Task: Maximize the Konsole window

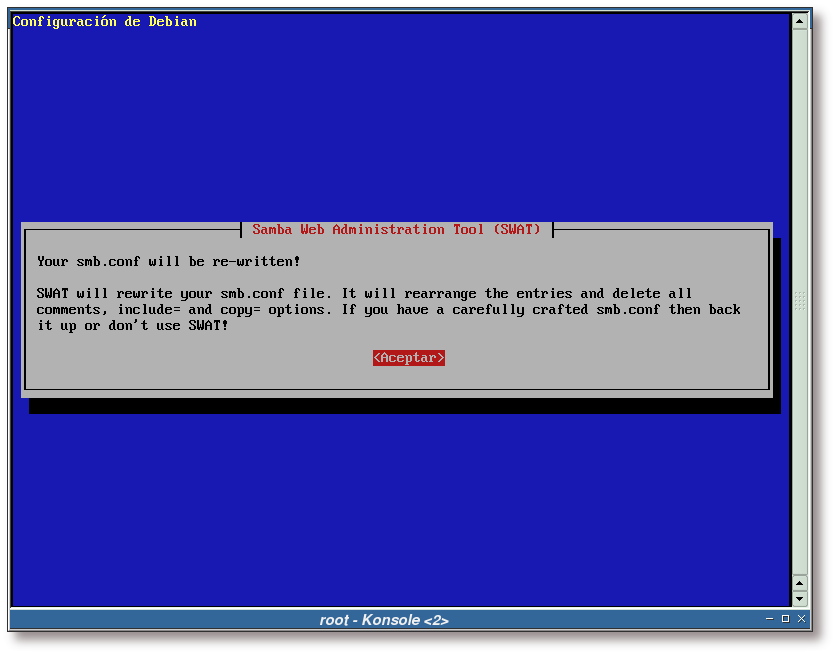Action: [785, 619]
